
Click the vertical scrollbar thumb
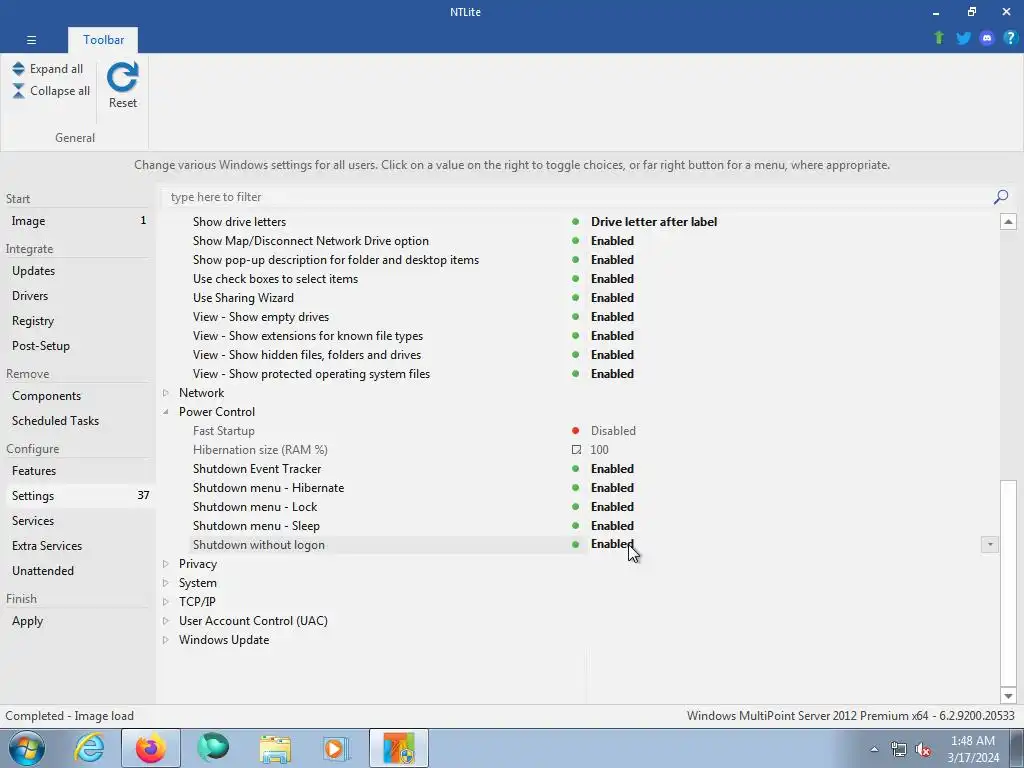pyautogui.click(x=1008, y=583)
